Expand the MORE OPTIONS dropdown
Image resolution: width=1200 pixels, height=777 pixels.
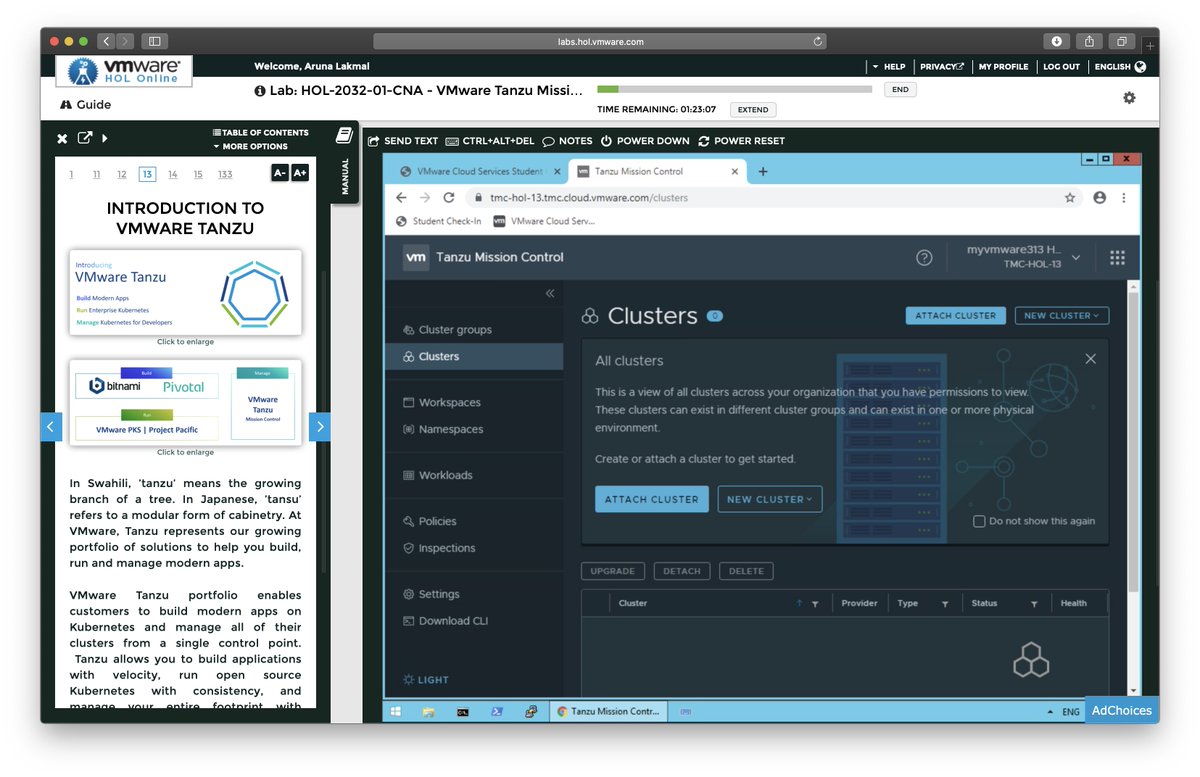click(x=250, y=146)
